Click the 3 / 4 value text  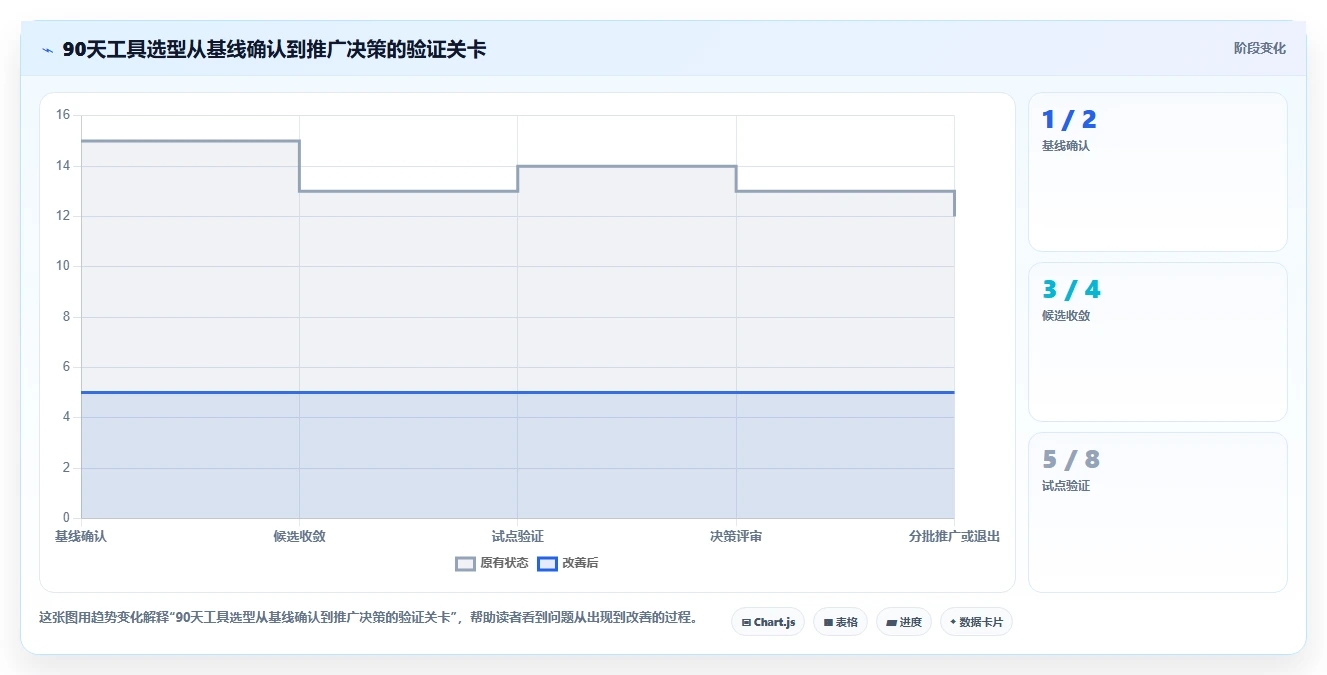click(1071, 290)
